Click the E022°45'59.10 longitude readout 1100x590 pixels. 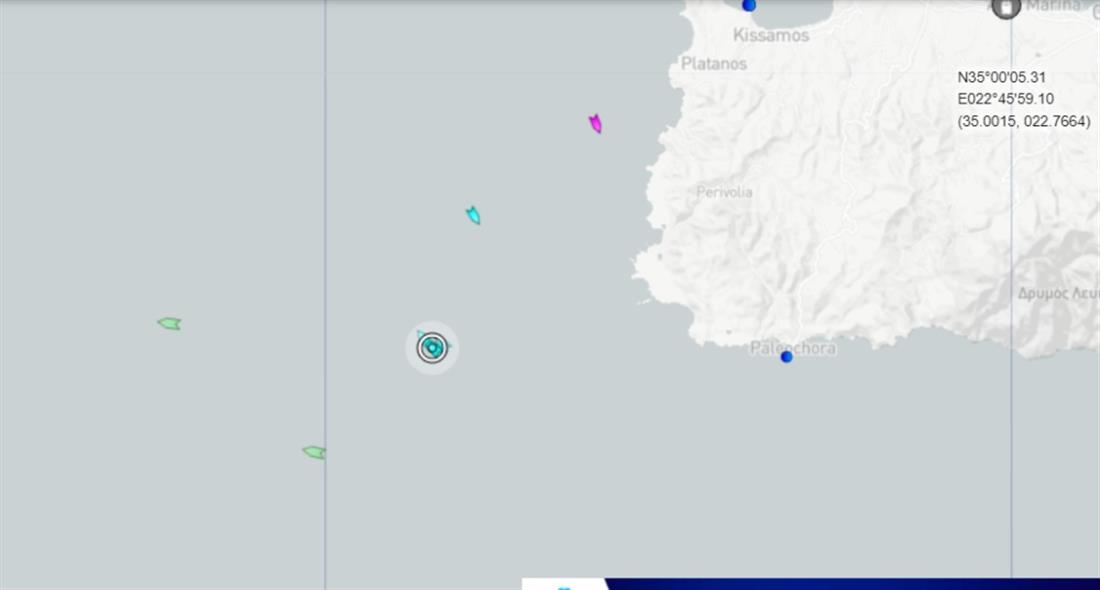1005,99
